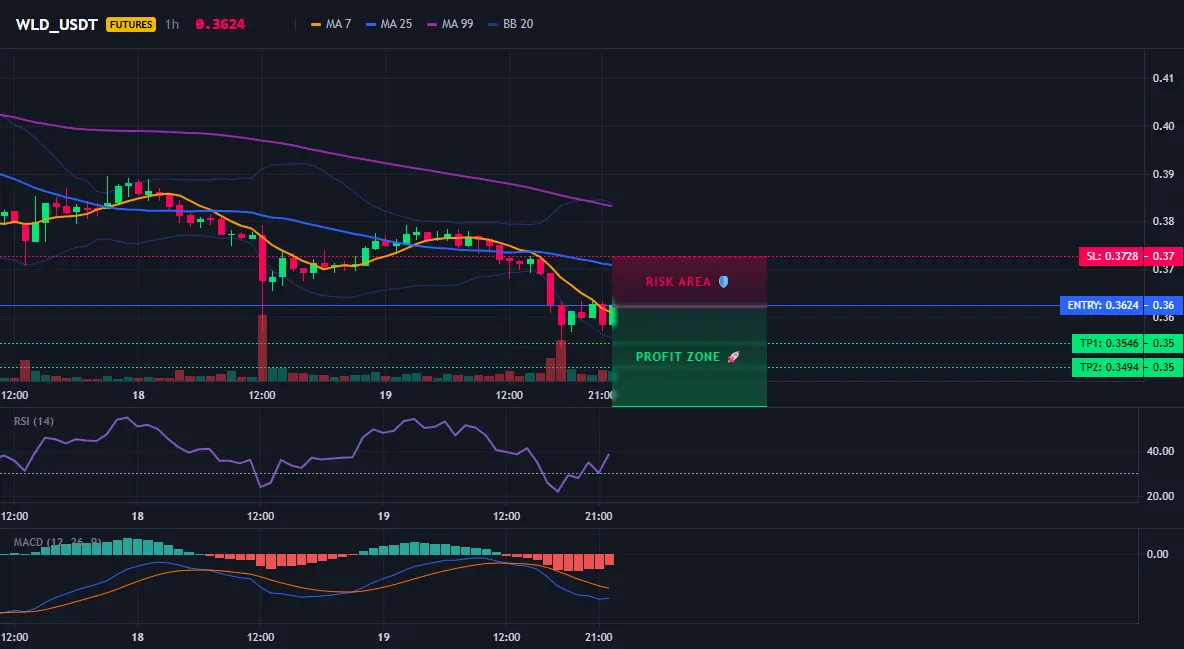Click the 0.40 price axis label
Screen dimensions: 1184x649
[1163, 126]
